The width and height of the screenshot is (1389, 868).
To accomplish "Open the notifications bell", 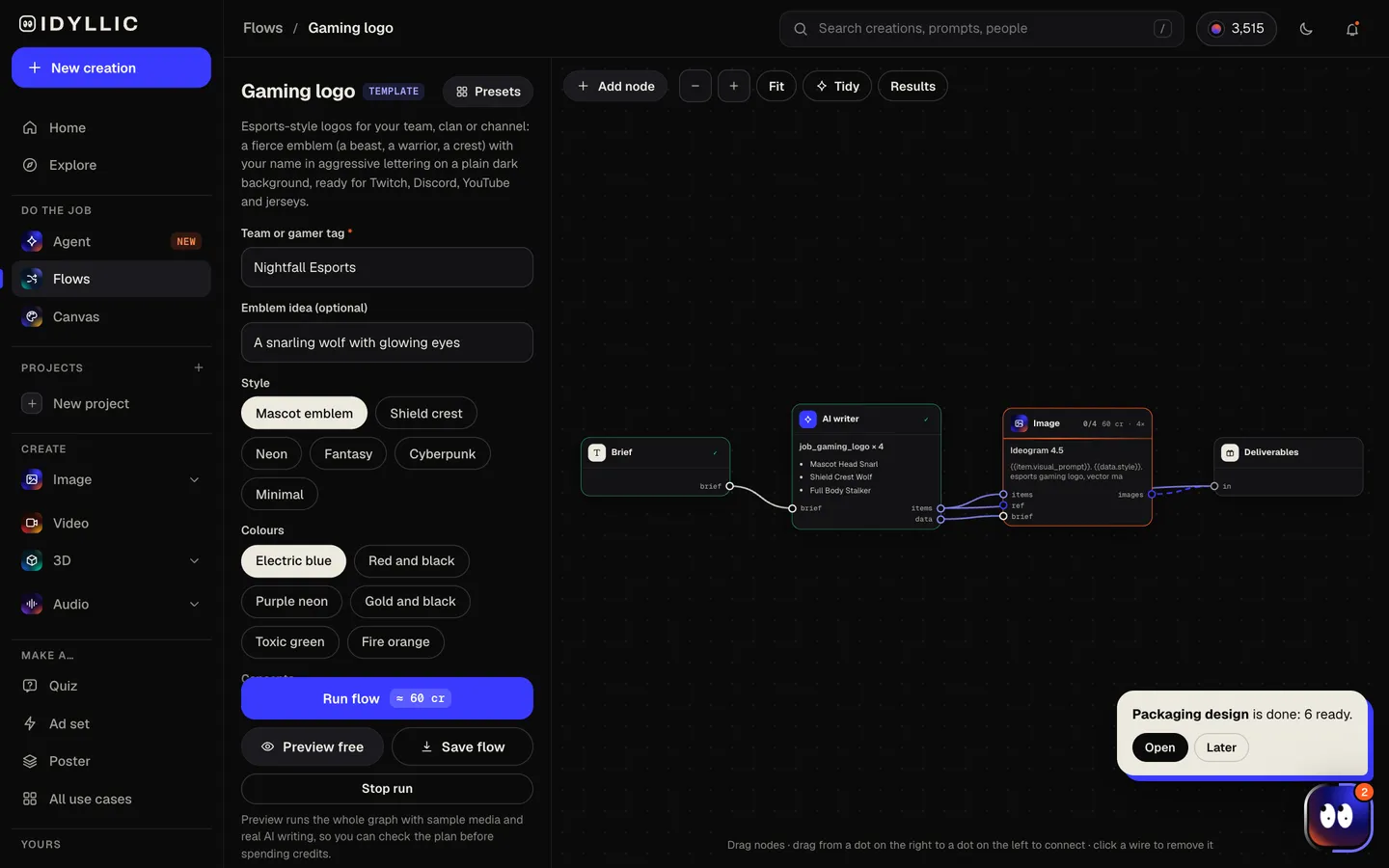I will 1352,29.
